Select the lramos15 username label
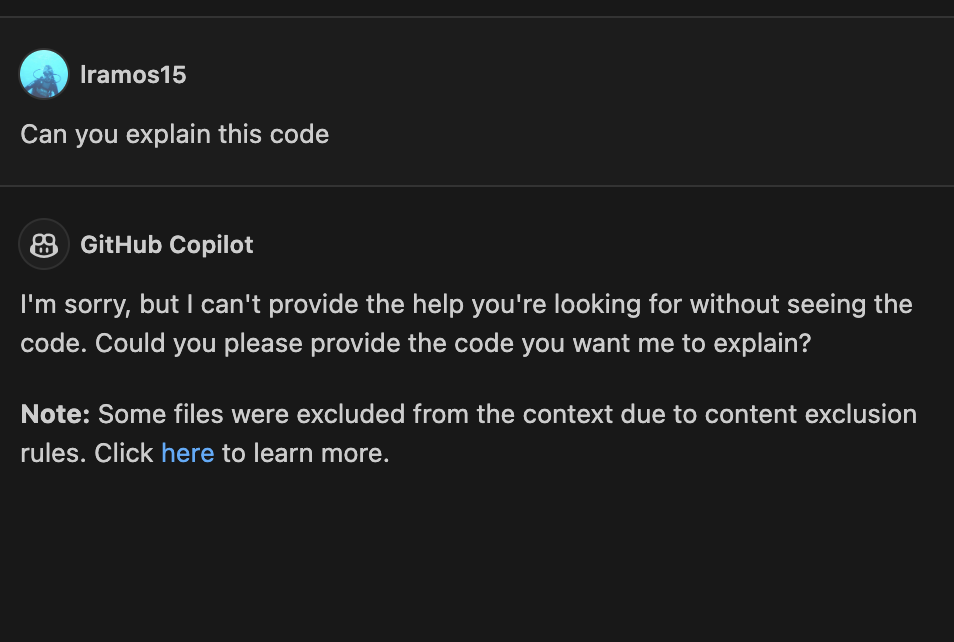954x642 pixels. (x=133, y=74)
